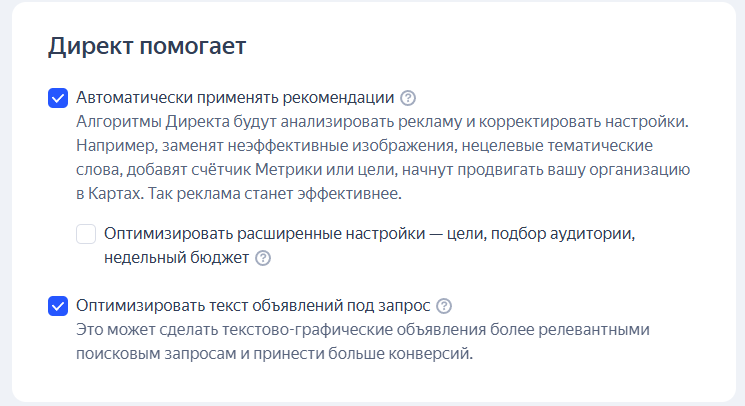The height and width of the screenshot is (406, 745).
Task: Click the text в Картах. Так реклама станет эффективнее
Action: click(x=239, y=194)
